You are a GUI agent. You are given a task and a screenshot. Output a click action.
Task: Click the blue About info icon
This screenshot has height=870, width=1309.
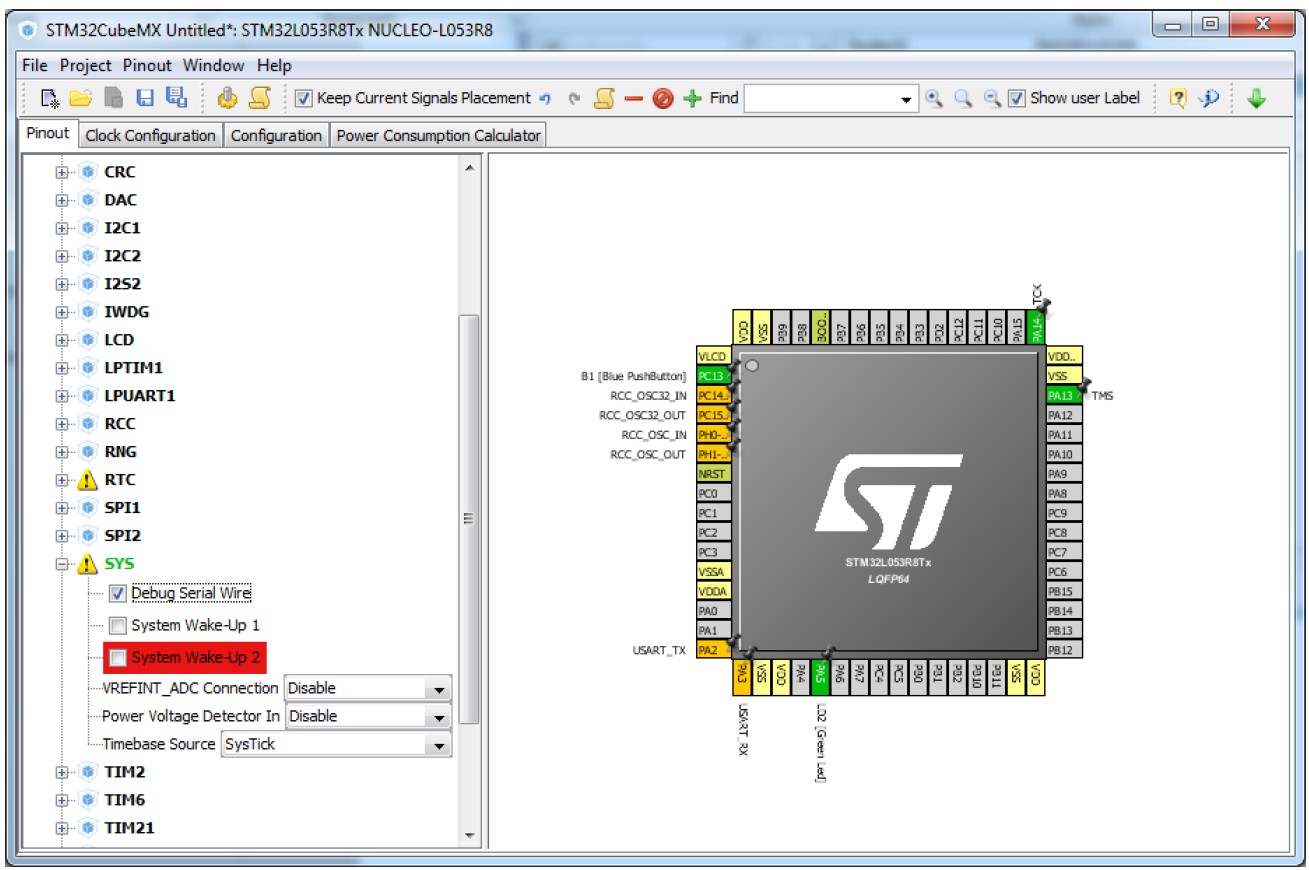(x=1210, y=98)
